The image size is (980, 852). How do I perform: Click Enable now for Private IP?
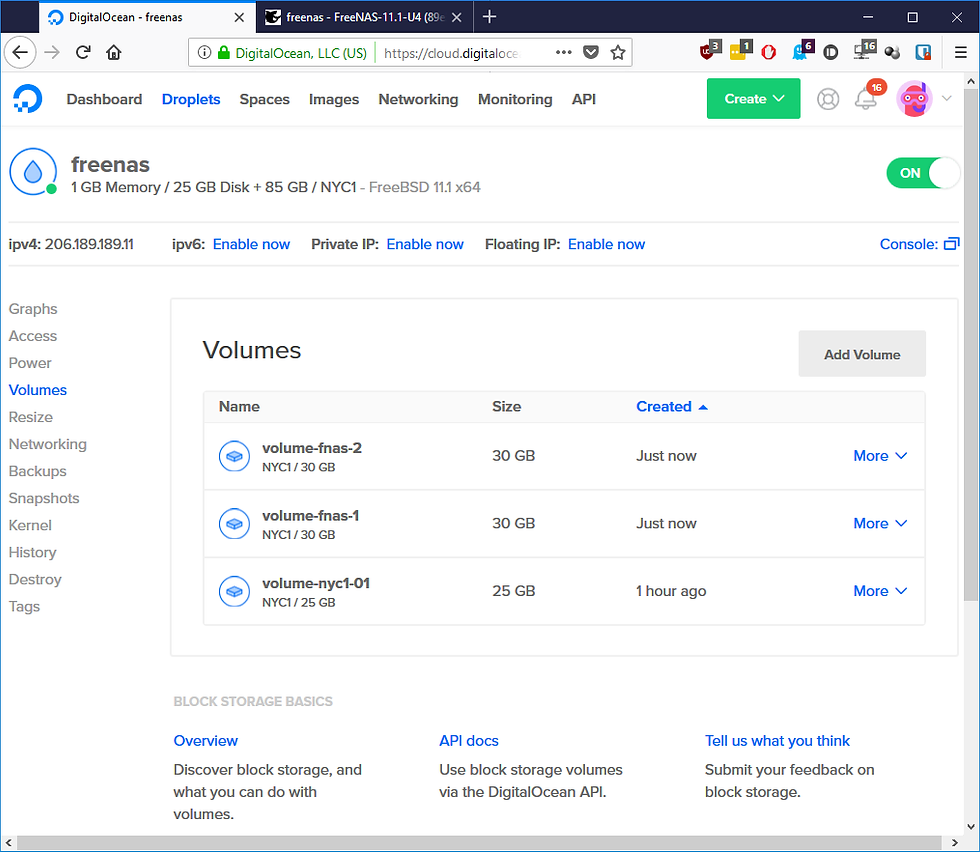coord(425,244)
